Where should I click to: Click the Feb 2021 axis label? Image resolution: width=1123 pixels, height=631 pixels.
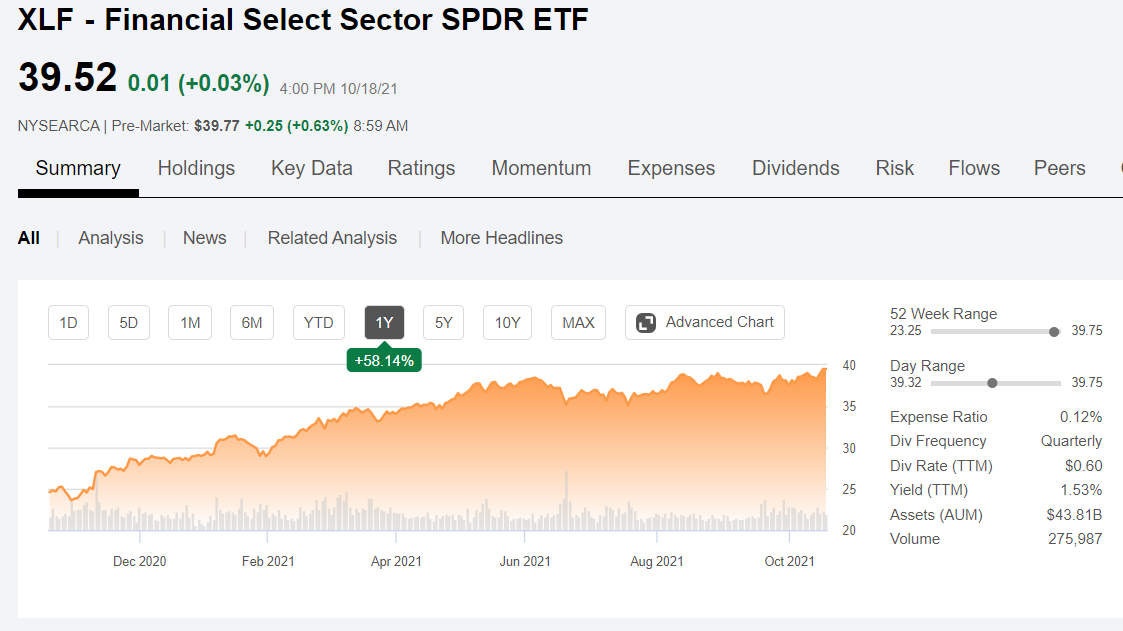(x=268, y=562)
